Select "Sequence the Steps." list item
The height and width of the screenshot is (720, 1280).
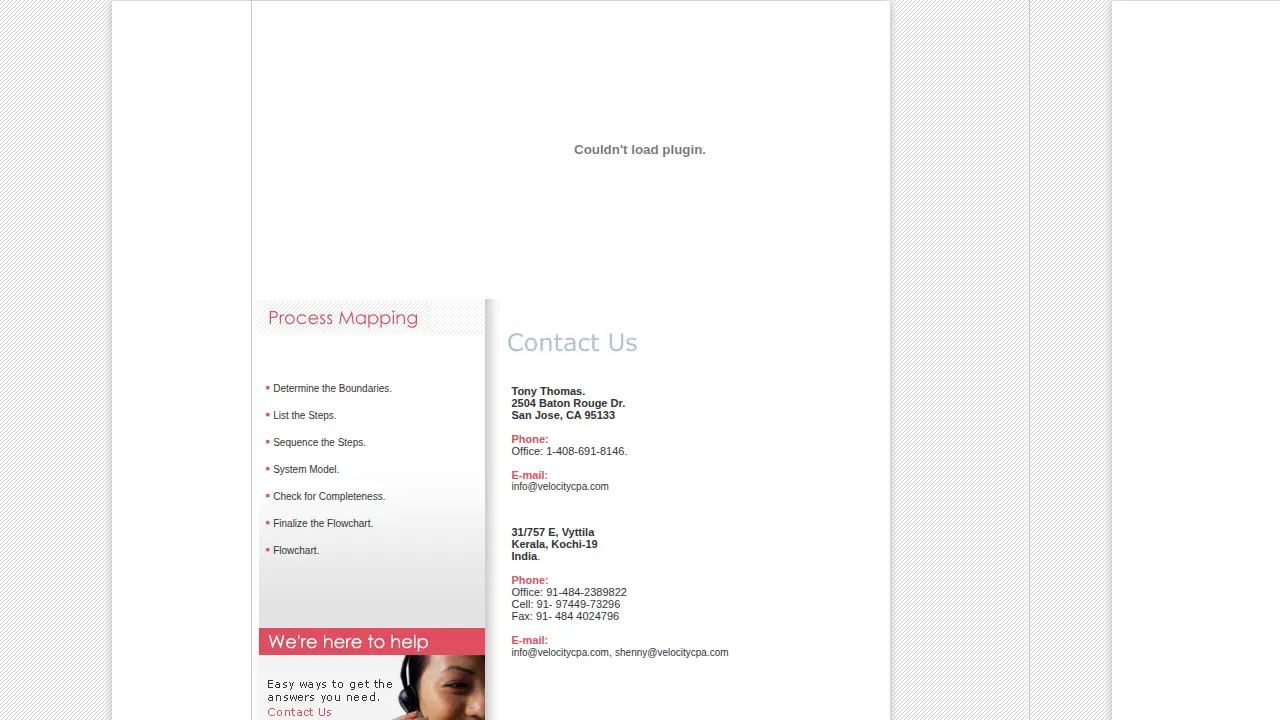click(x=319, y=442)
